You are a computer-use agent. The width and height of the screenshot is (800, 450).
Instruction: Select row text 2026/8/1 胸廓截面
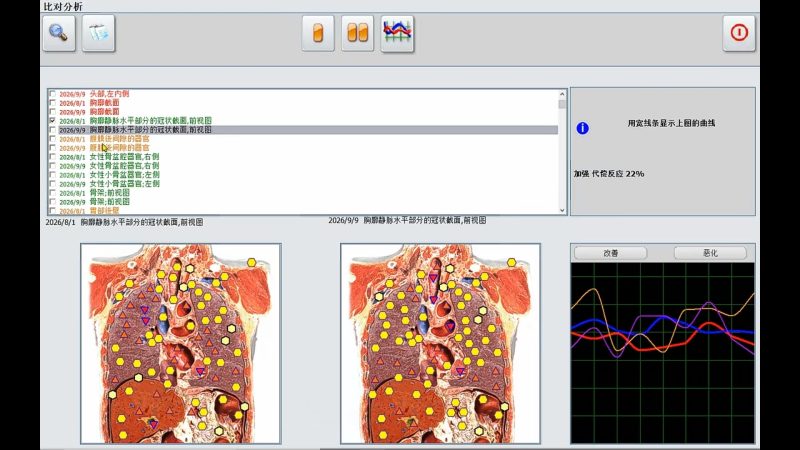[x=89, y=103]
